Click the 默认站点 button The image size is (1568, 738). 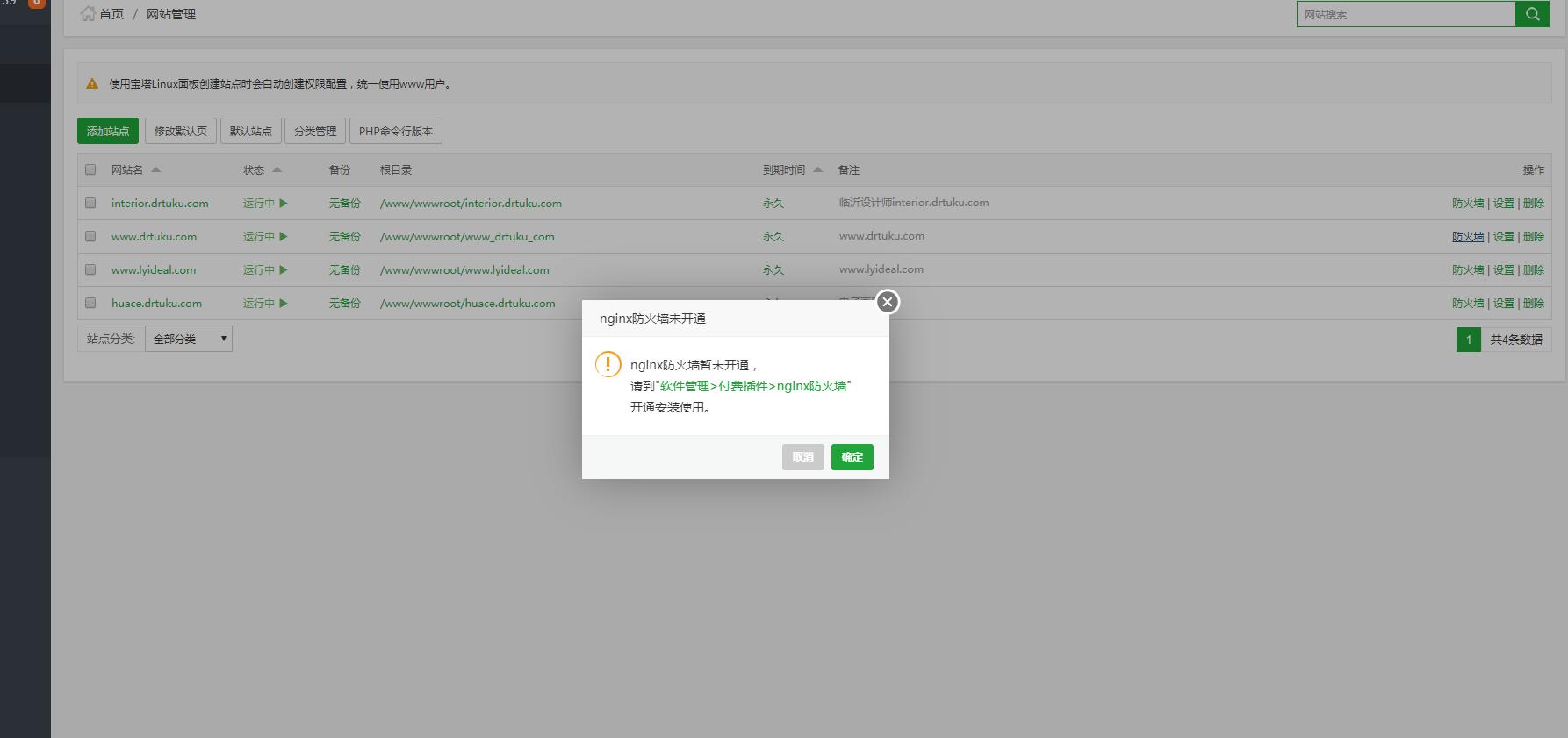click(251, 131)
